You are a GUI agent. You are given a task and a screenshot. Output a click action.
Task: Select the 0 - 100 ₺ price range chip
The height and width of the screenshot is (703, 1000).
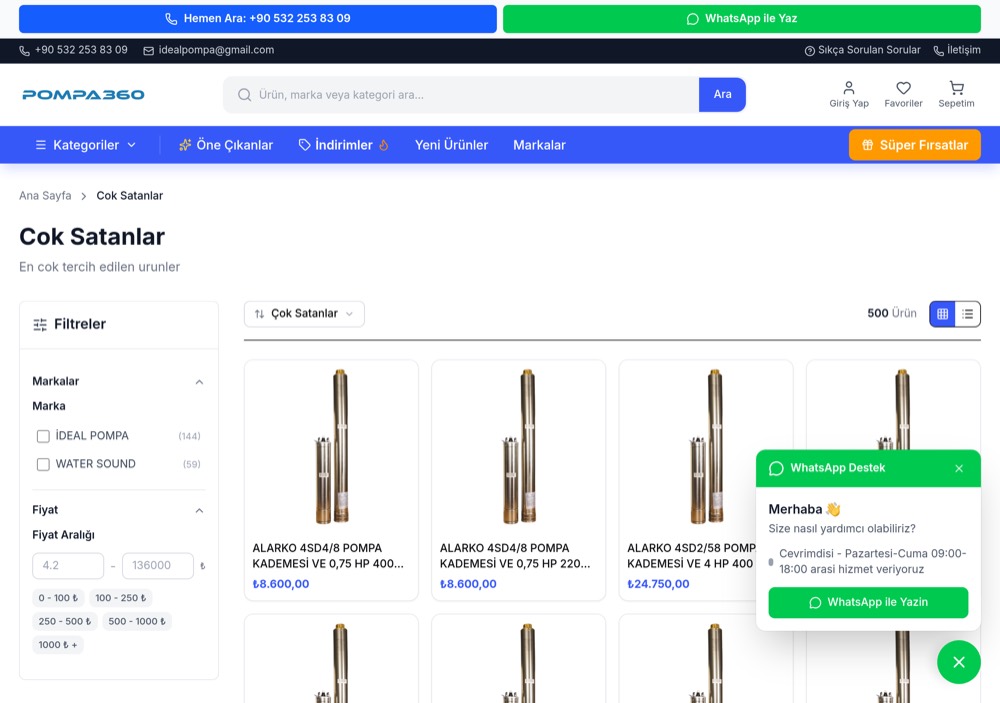[x=58, y=598]
